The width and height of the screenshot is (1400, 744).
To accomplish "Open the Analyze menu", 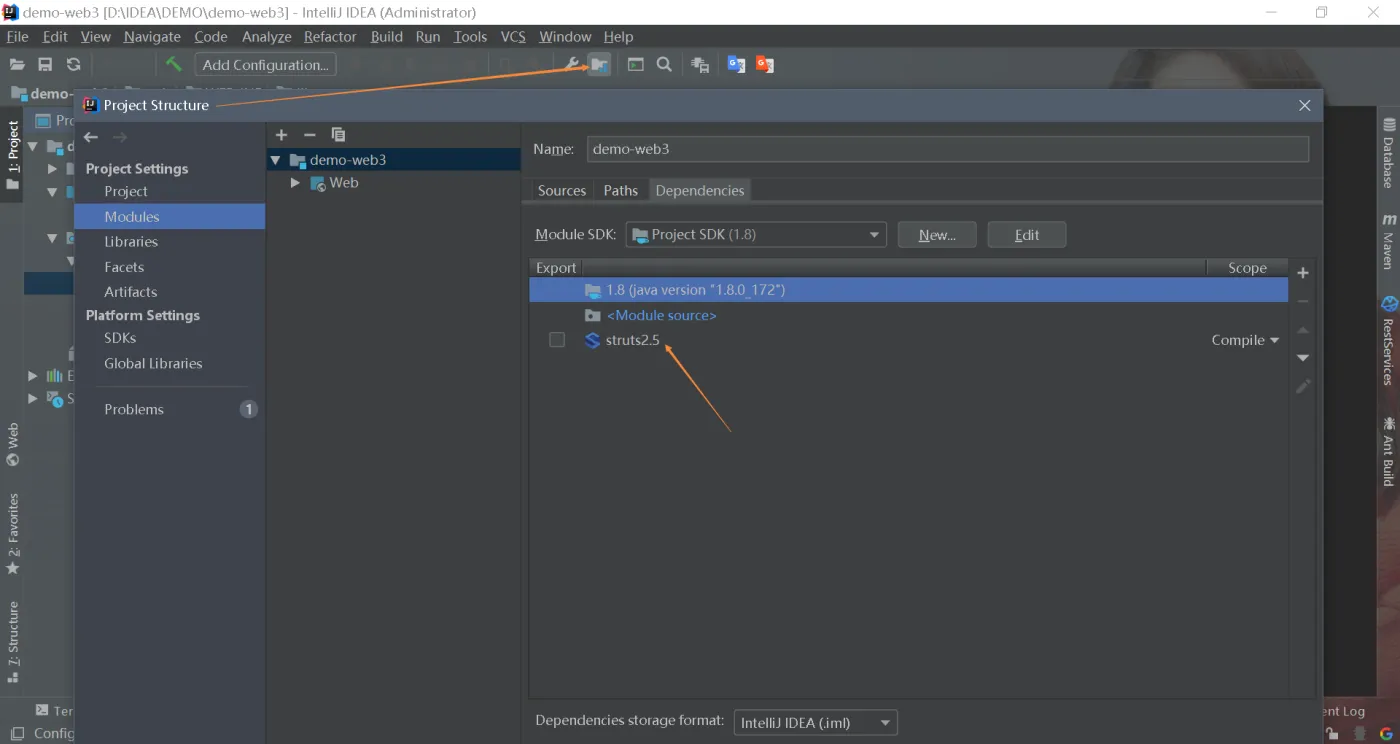I will tap(266, 36).
